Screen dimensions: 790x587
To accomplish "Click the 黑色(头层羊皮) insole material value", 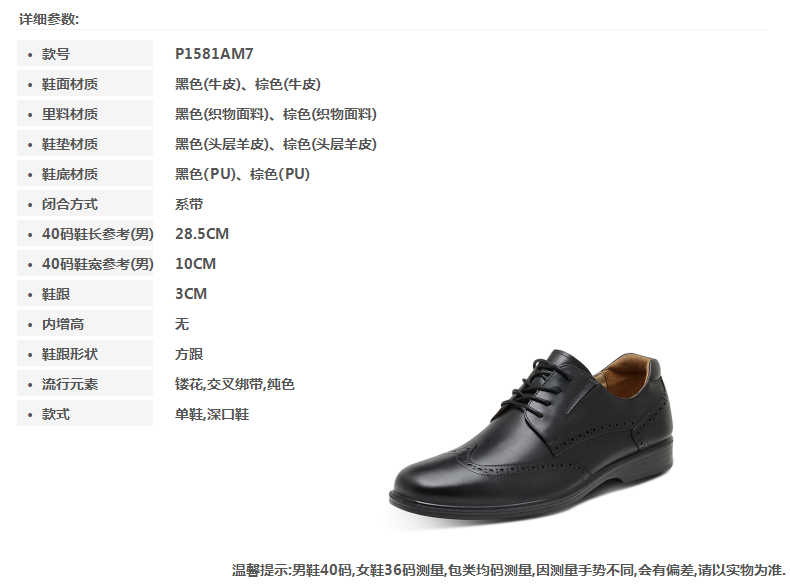I will click(222, 144).
